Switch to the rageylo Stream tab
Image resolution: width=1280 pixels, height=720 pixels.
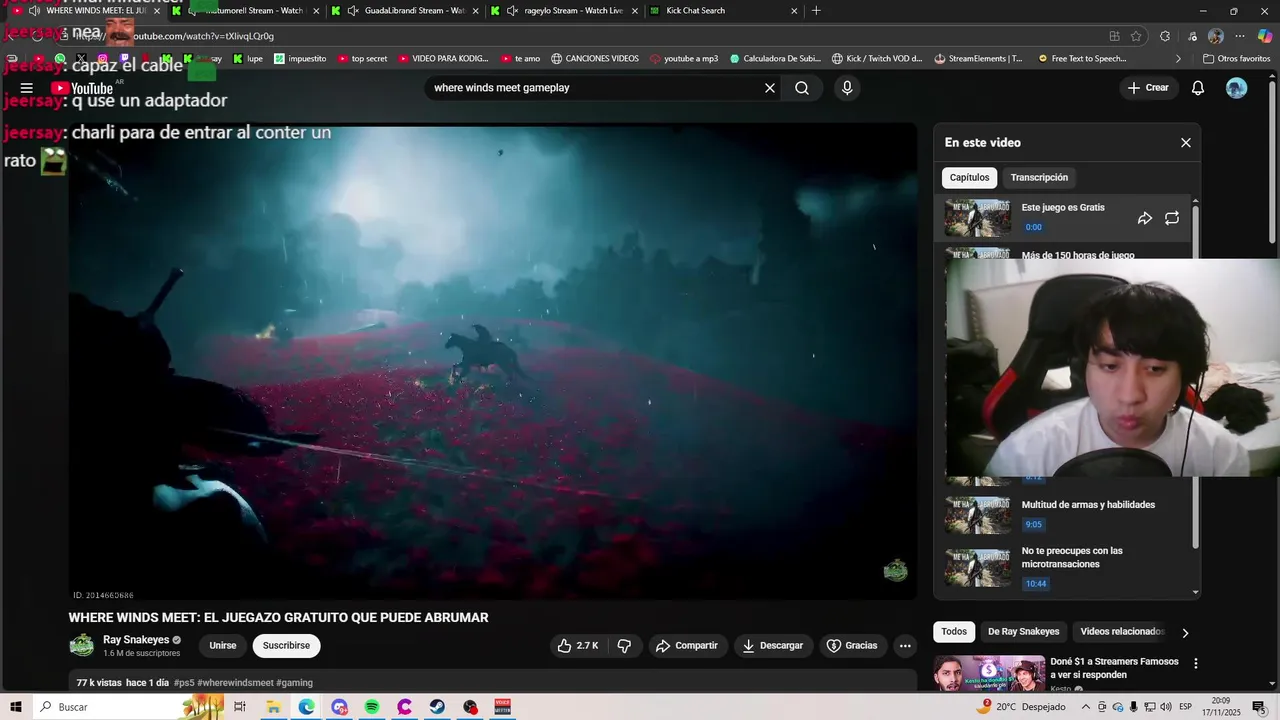pyautogui.click(x=565, y=11)
